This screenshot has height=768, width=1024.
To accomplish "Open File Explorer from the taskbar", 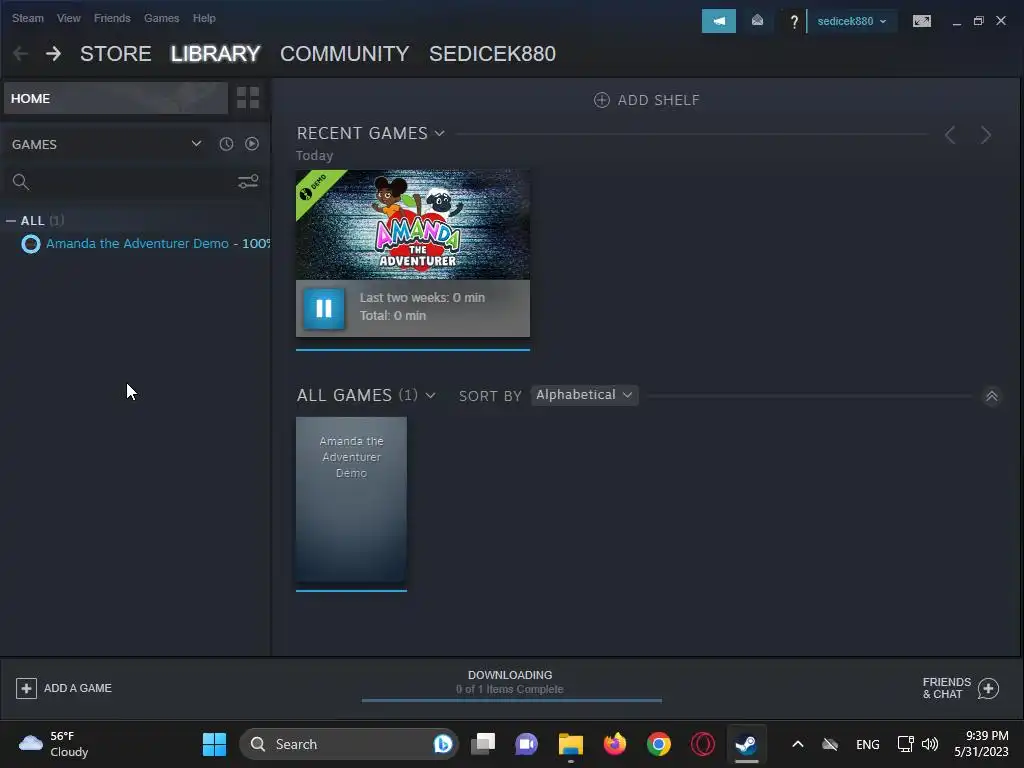I will [x=571, y=744].
